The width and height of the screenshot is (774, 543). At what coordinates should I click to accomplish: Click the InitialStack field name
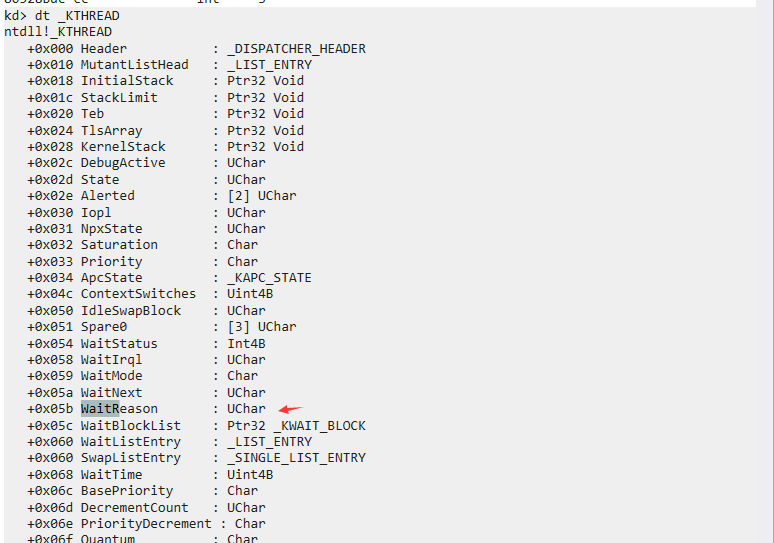point(127,81)
